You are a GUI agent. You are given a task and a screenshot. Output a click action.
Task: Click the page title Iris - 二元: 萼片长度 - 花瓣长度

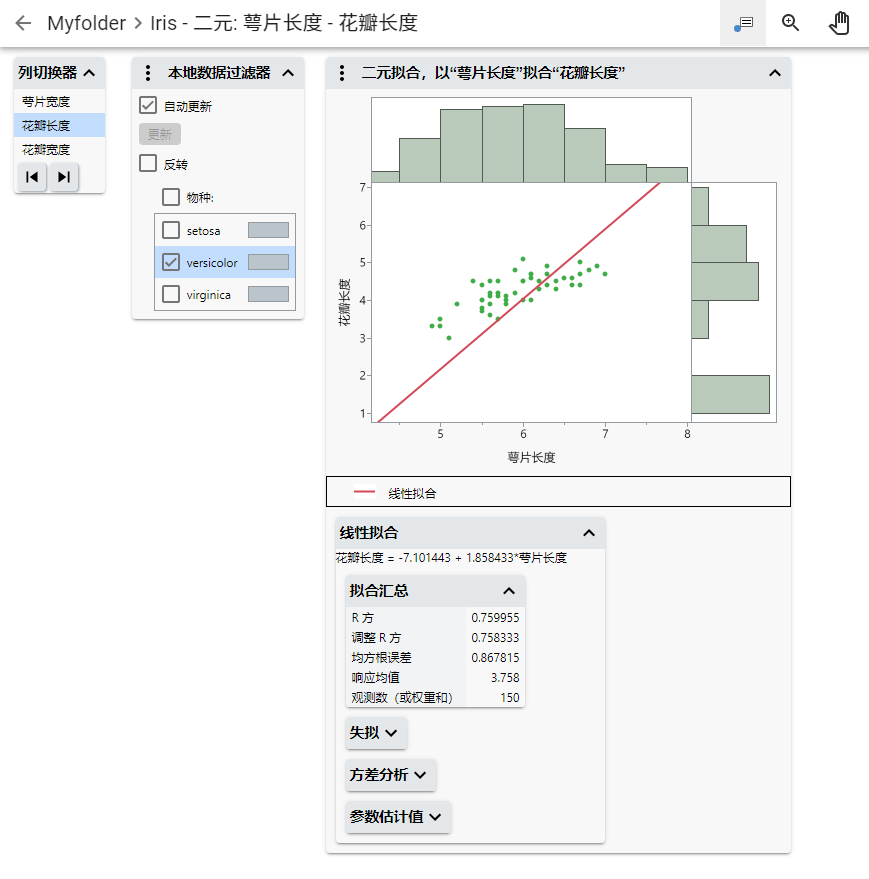(x=284, y=23)
